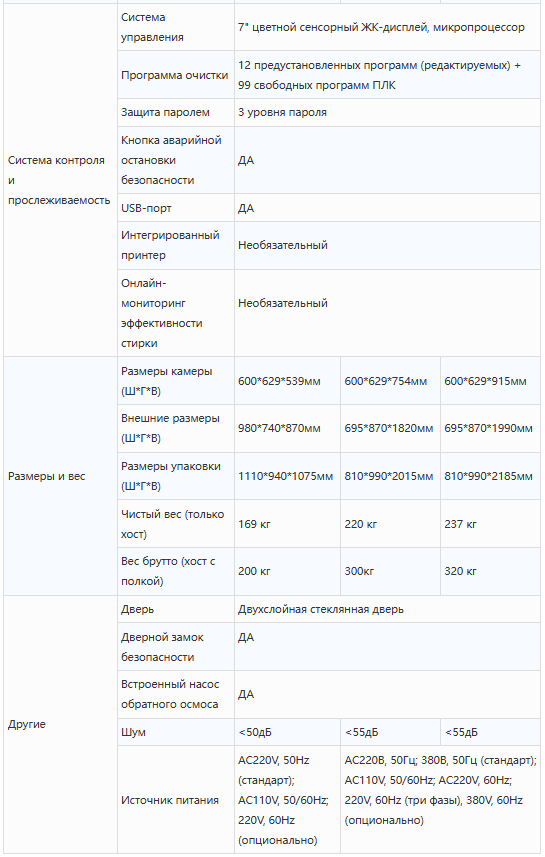This screenshot has height=857, width=545.
Task: Click the 'Дверной замок безопасности' label
Action: [162, 647]
